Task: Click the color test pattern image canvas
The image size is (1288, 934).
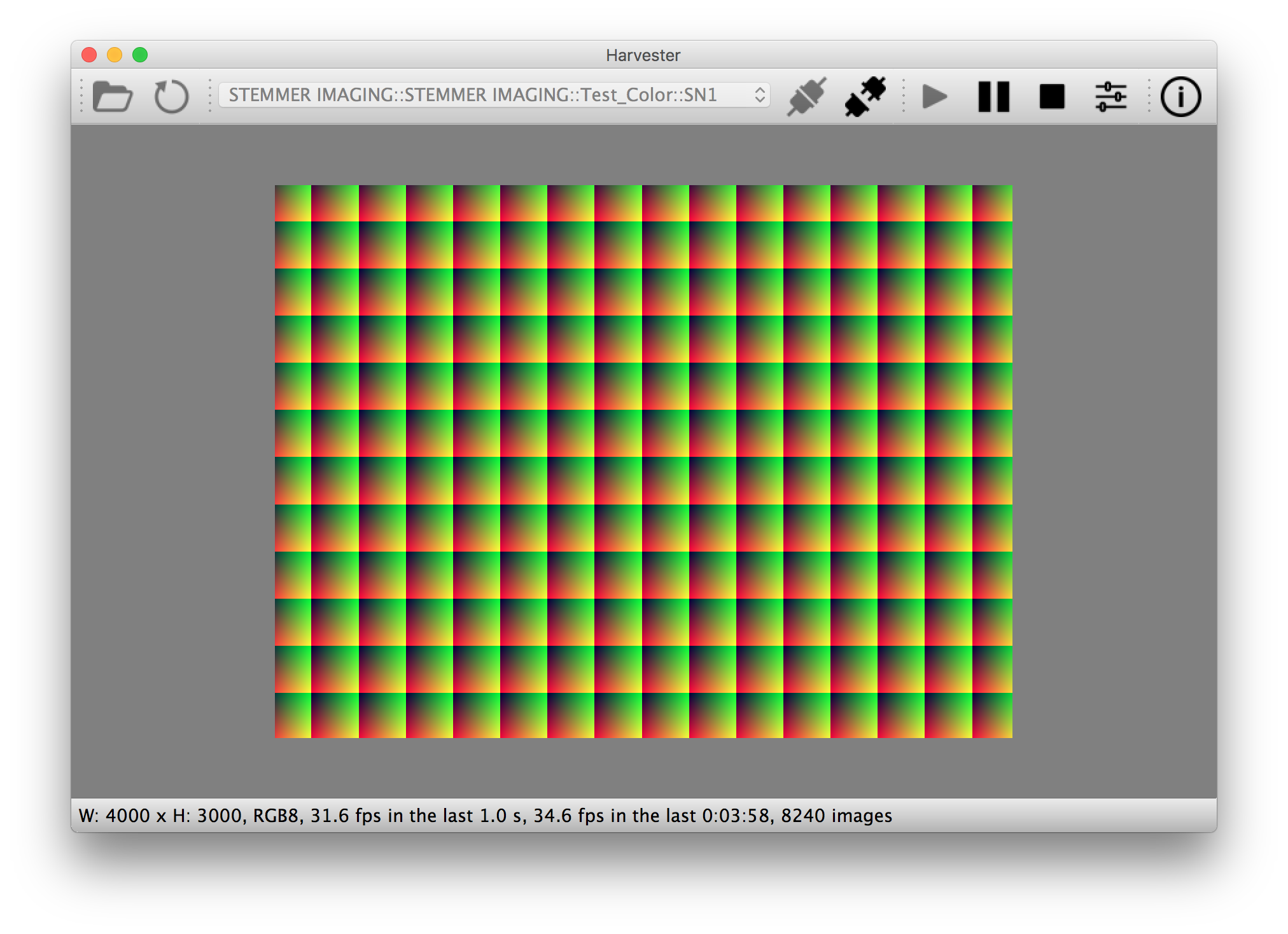Action: (x=643, y=461)
